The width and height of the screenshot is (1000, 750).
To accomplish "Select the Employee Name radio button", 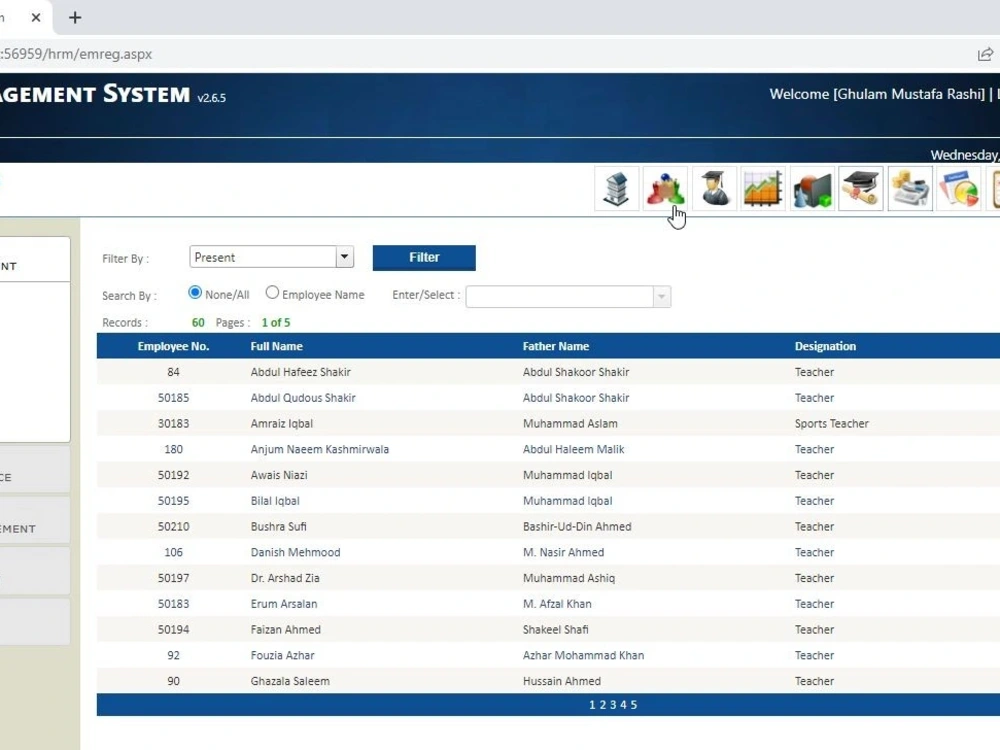I will 272,293.
